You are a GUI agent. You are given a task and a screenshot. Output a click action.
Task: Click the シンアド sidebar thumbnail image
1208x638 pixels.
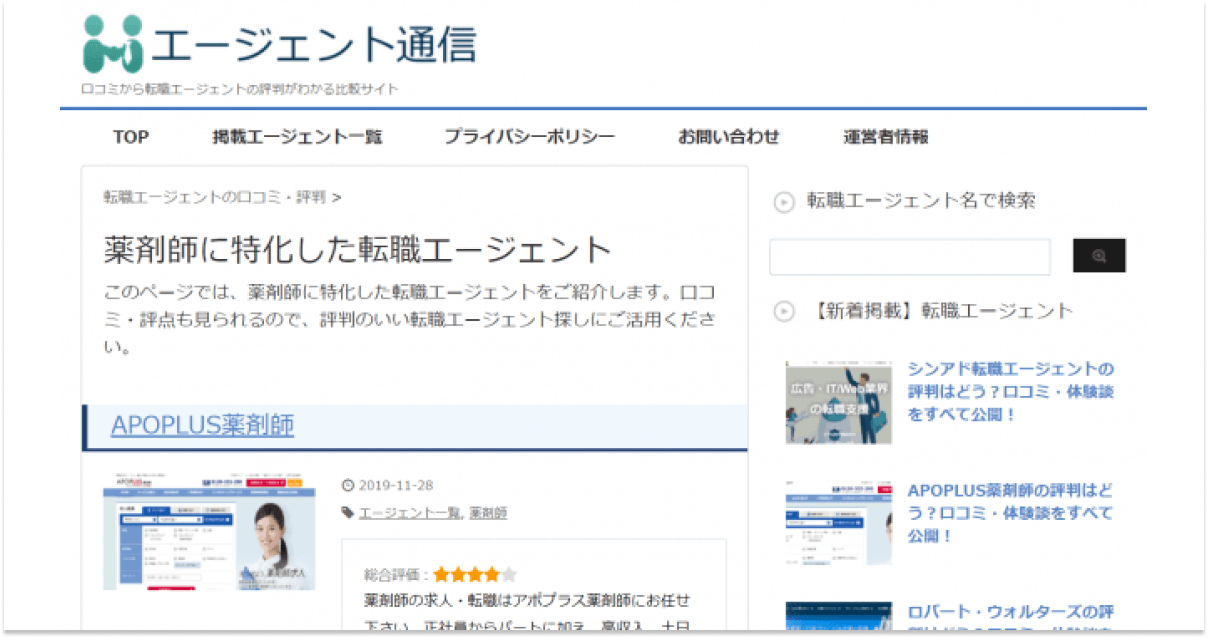click(838, 403)
